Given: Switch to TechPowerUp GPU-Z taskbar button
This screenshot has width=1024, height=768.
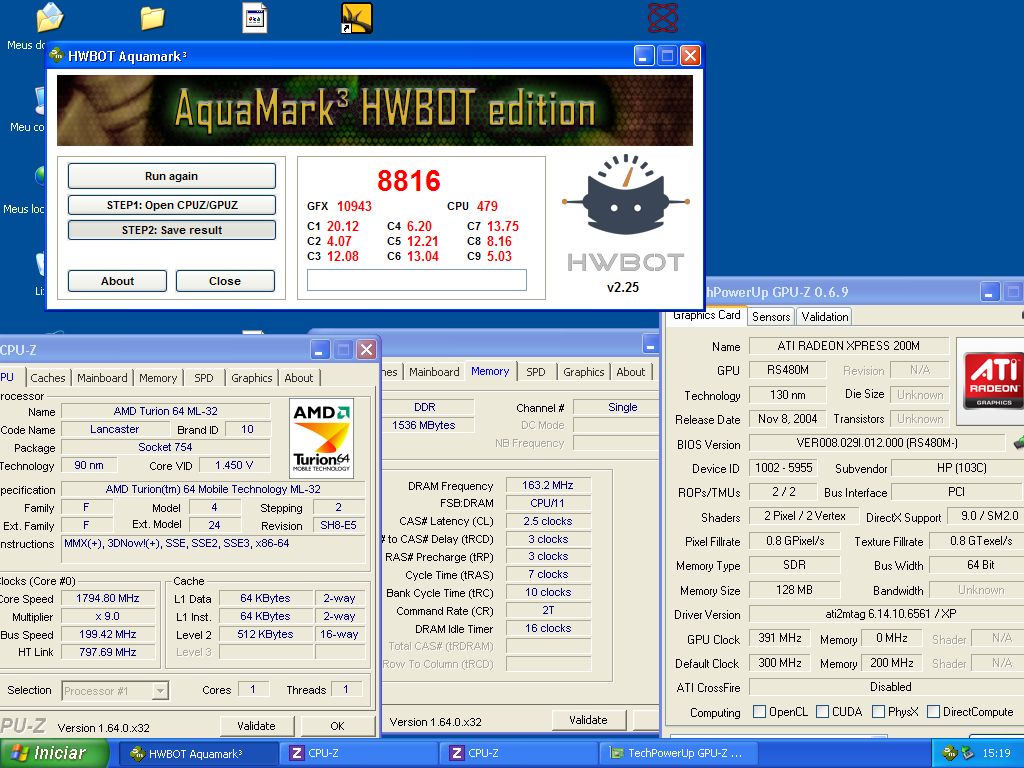Looking at the screenshot, I should (680, 753).
